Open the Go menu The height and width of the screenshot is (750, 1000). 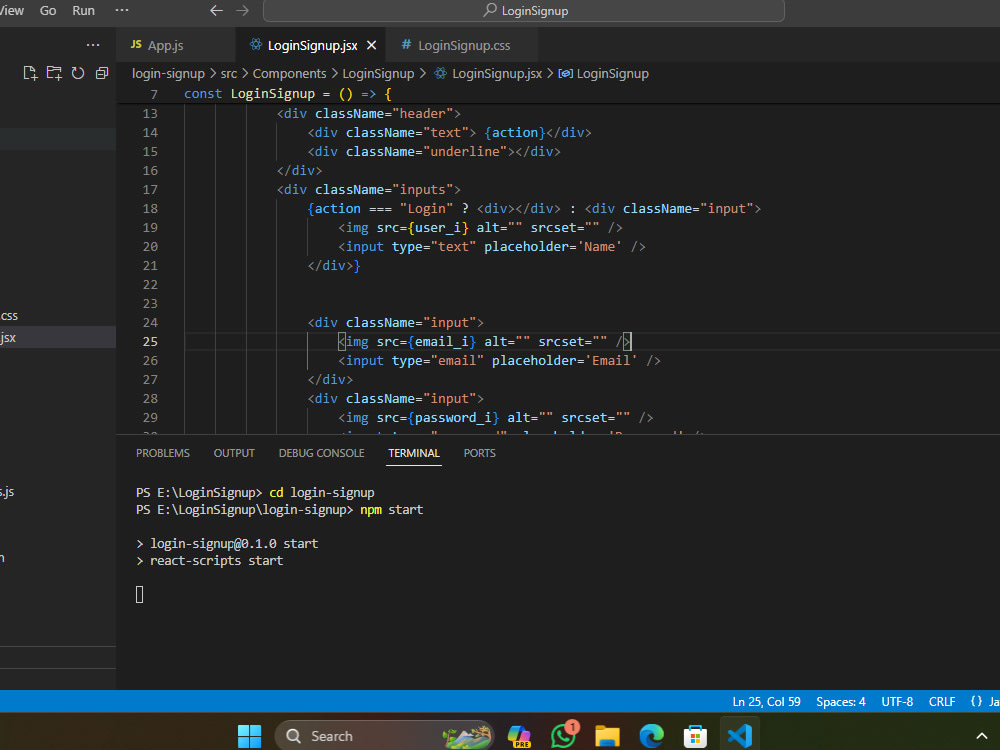48,11
